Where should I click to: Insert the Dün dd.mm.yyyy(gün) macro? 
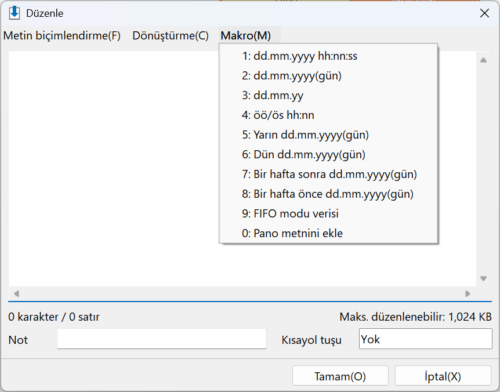(328, 154)
